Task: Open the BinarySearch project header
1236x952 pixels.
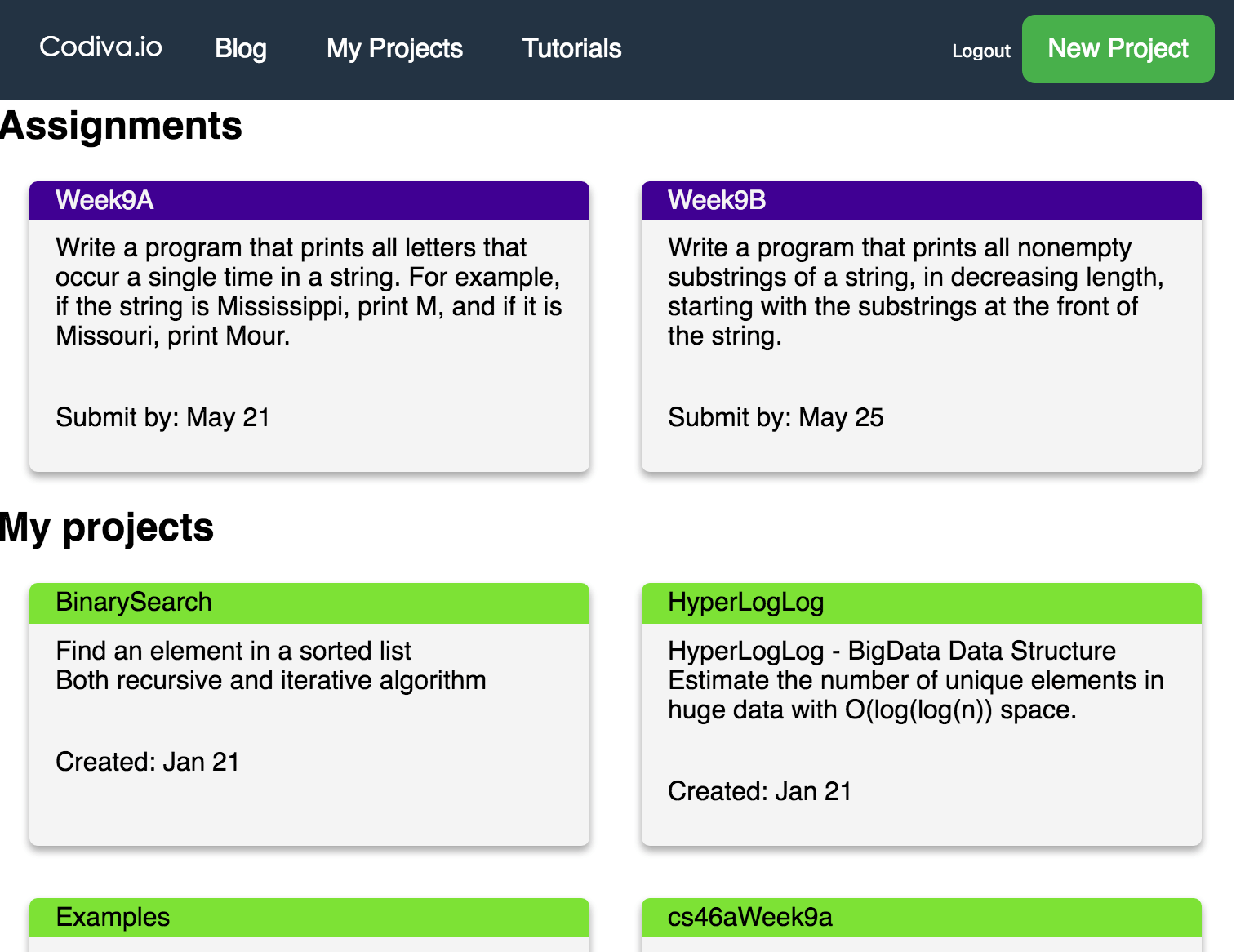Action: pyautogui.click(x=134, y=603)
